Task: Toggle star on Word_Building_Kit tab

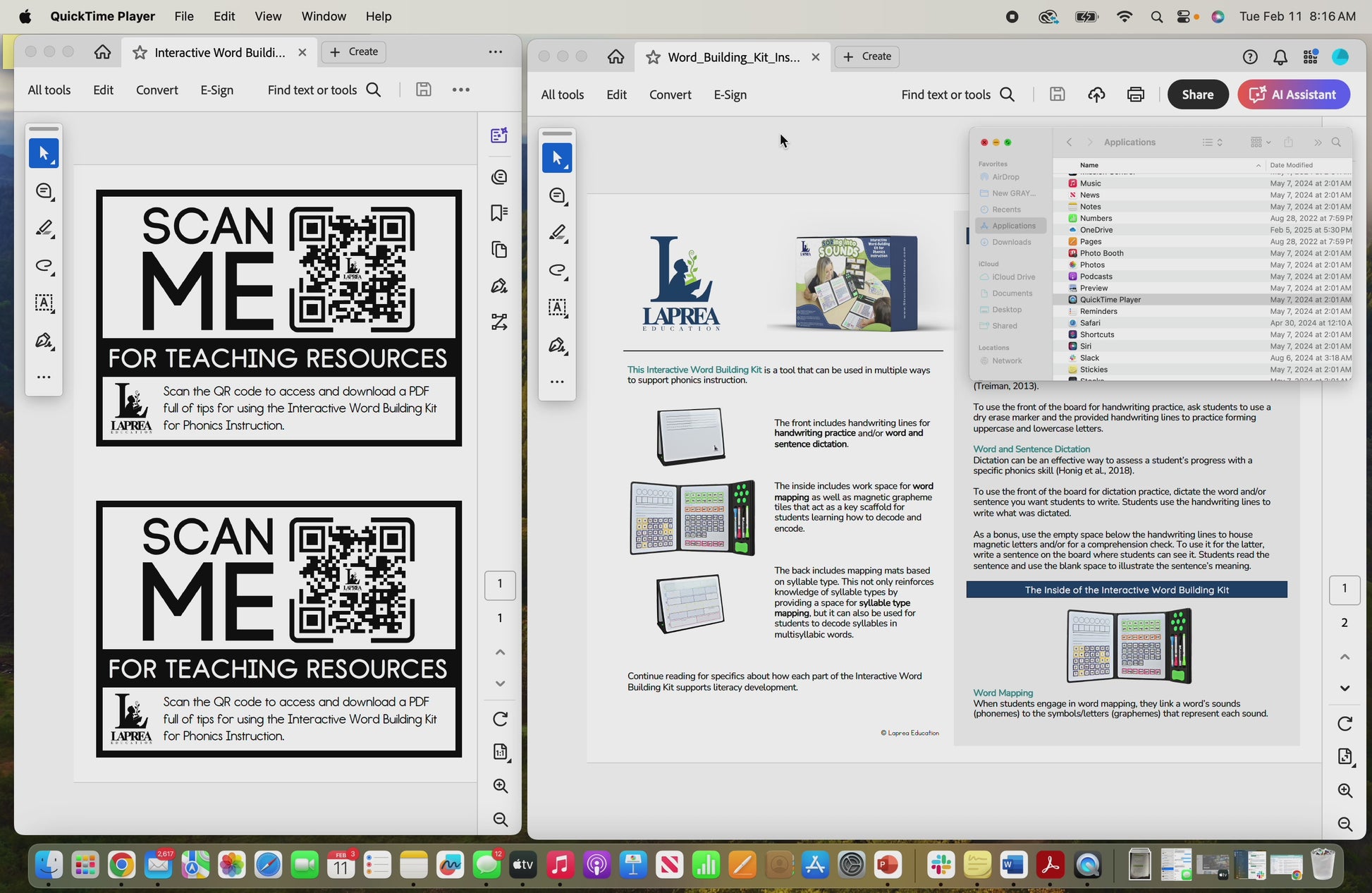Action: (653, 57)
